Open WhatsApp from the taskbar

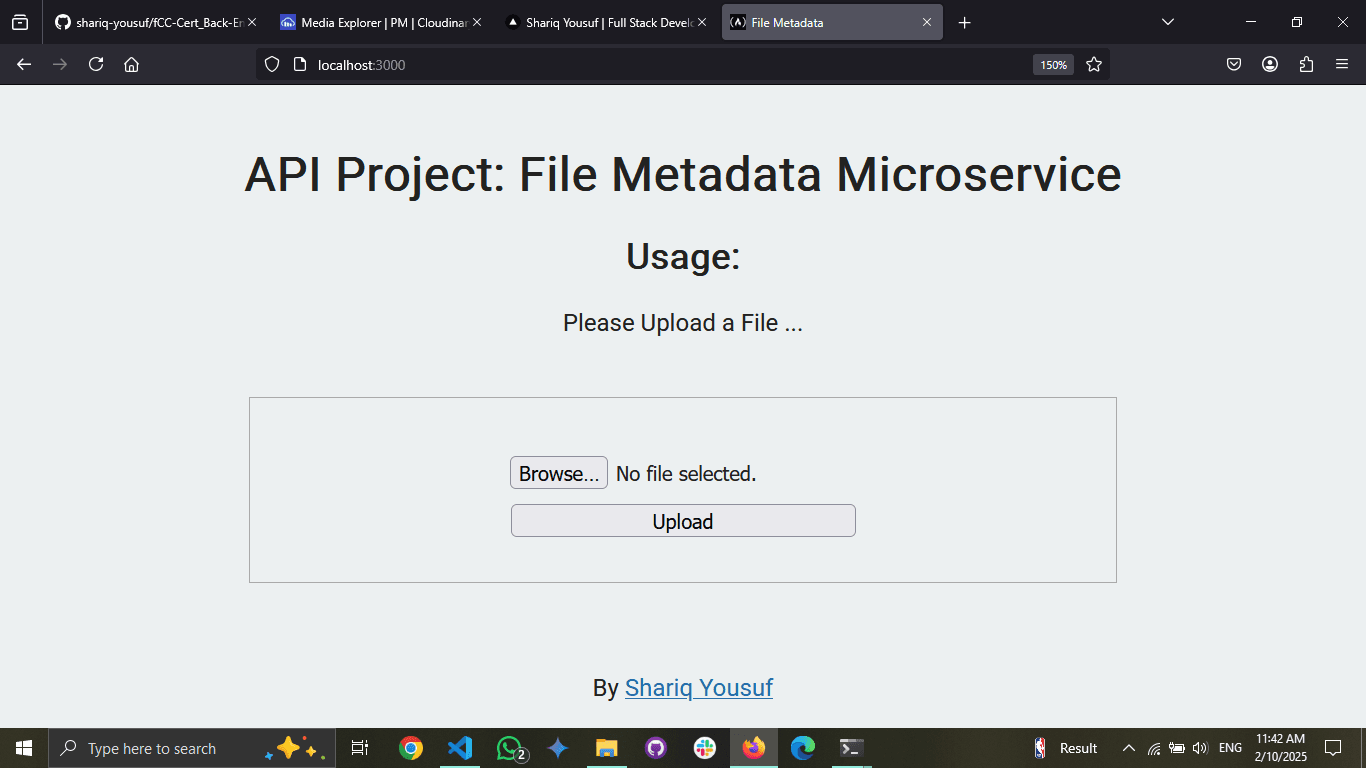pyautogui.click(x=508, y=747)
